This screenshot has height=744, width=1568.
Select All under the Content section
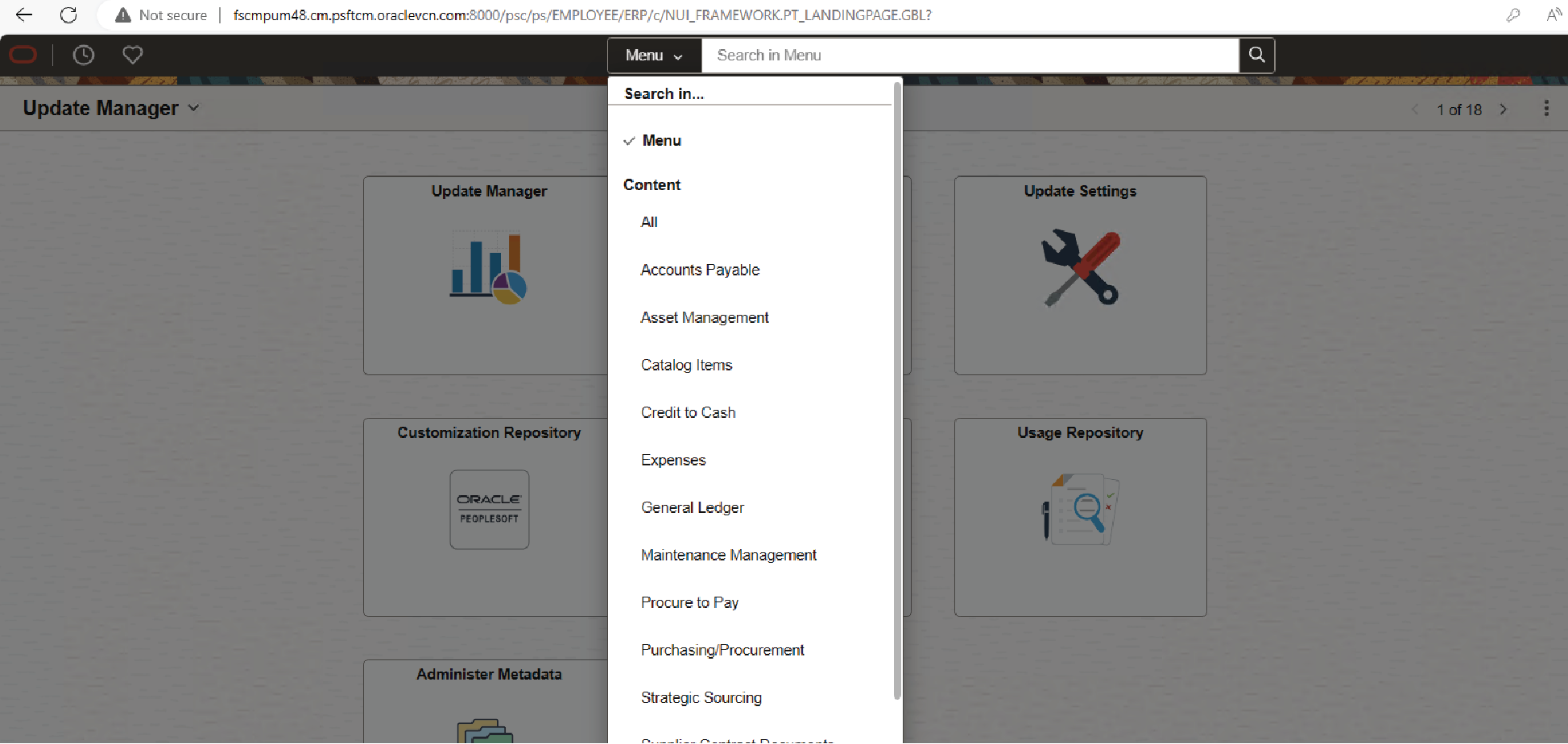tap(648, 222)
